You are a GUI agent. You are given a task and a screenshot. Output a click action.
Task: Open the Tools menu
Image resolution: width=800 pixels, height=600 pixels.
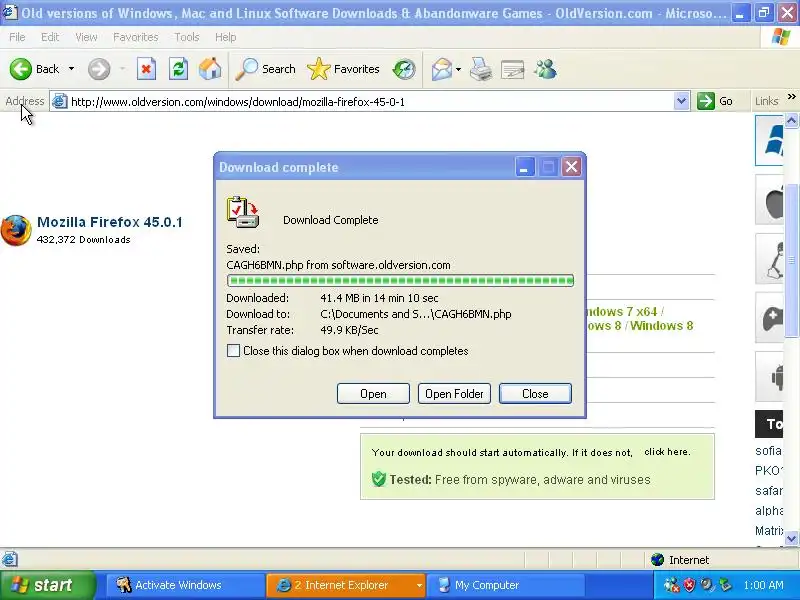click(187, 37)
